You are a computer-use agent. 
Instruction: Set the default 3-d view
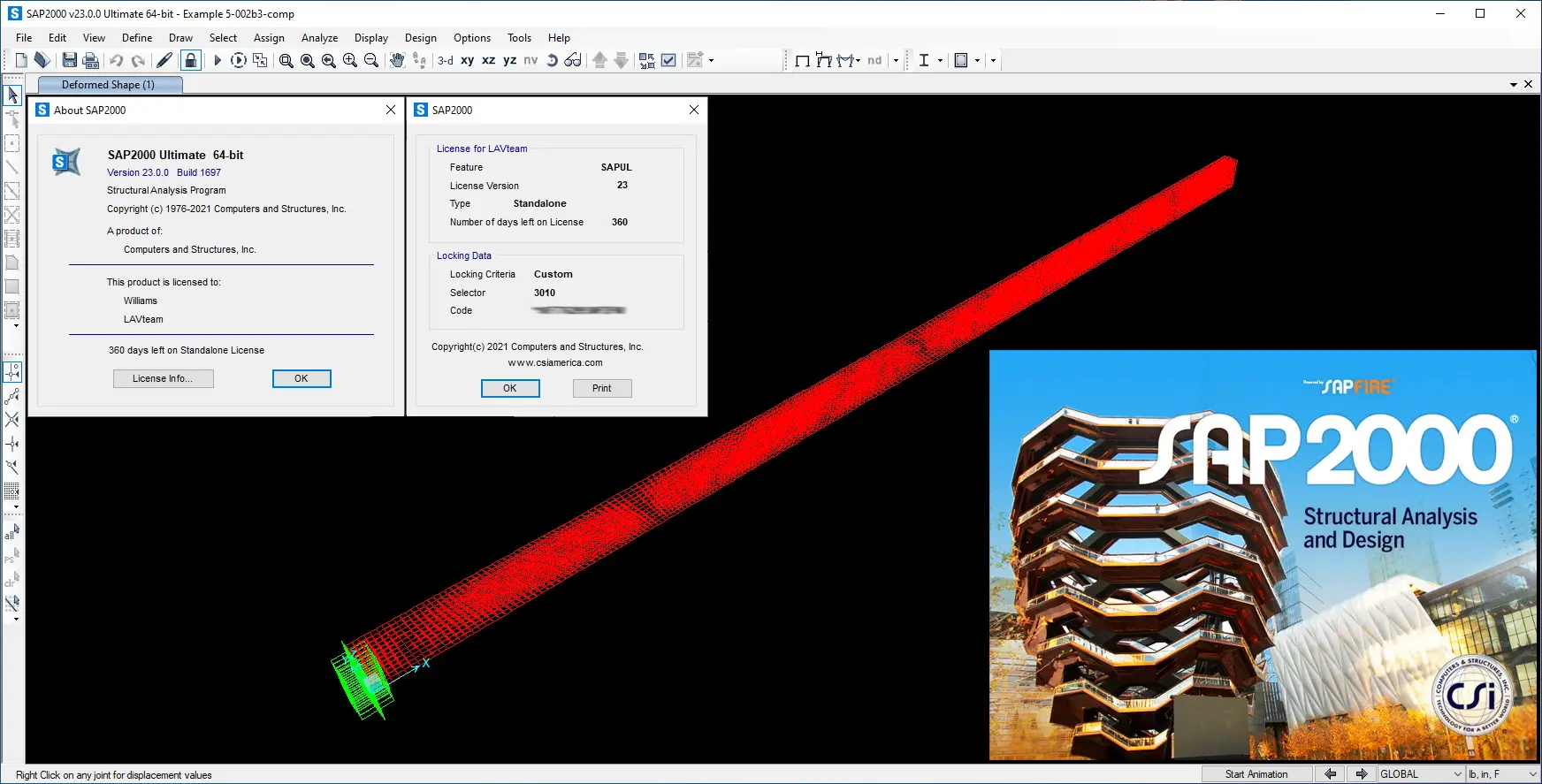pyautogui.click(x=445, y=60)
